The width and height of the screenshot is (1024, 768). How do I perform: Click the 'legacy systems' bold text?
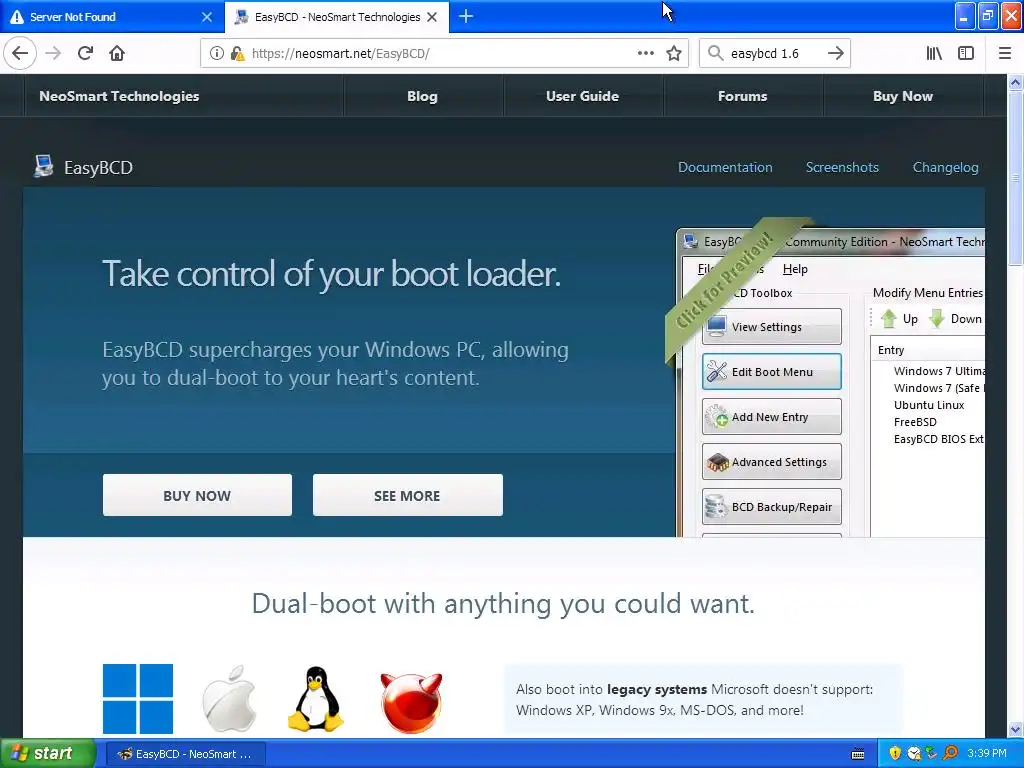click(x=656, y=689)
